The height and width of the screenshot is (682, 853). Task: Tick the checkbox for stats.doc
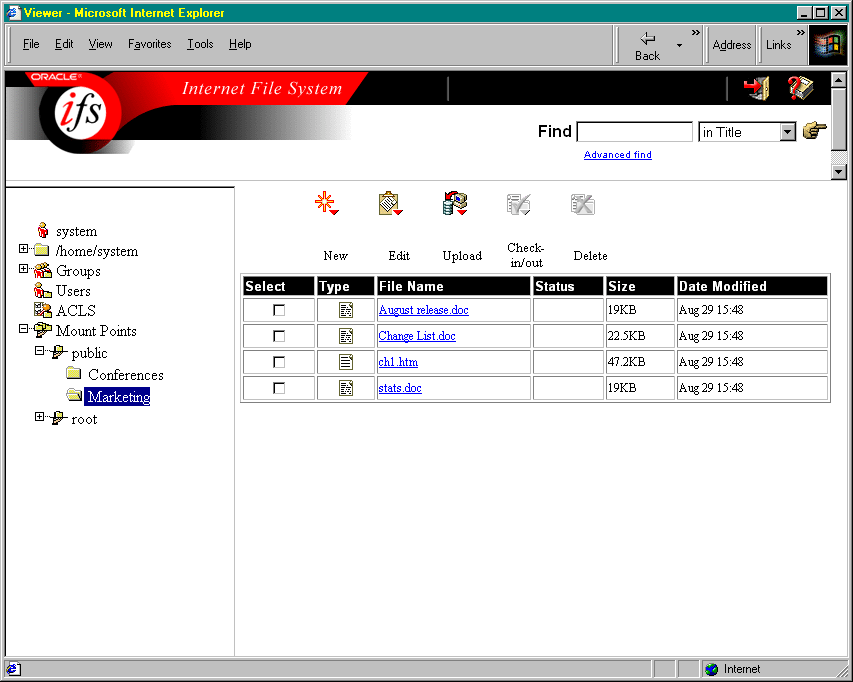(279, 388)
